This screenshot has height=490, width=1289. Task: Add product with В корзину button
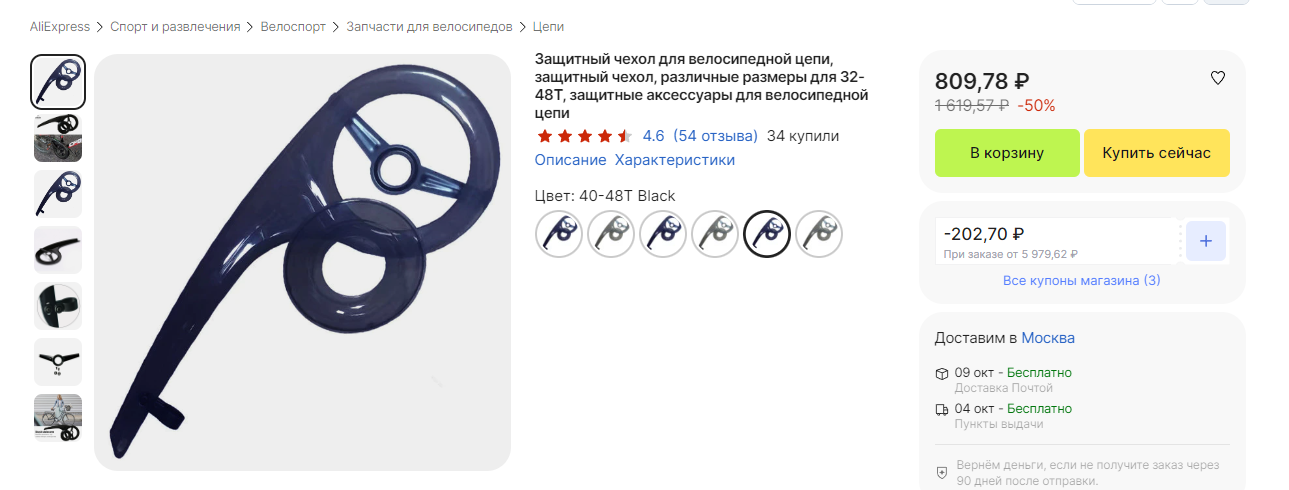click(x=1007, y=153)
